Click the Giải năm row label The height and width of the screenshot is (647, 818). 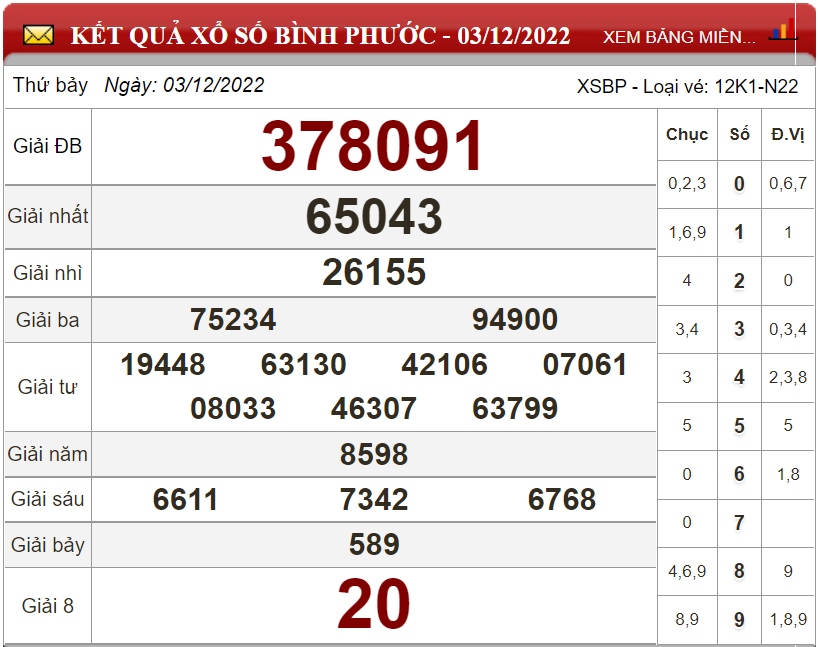tap(47, 454)
